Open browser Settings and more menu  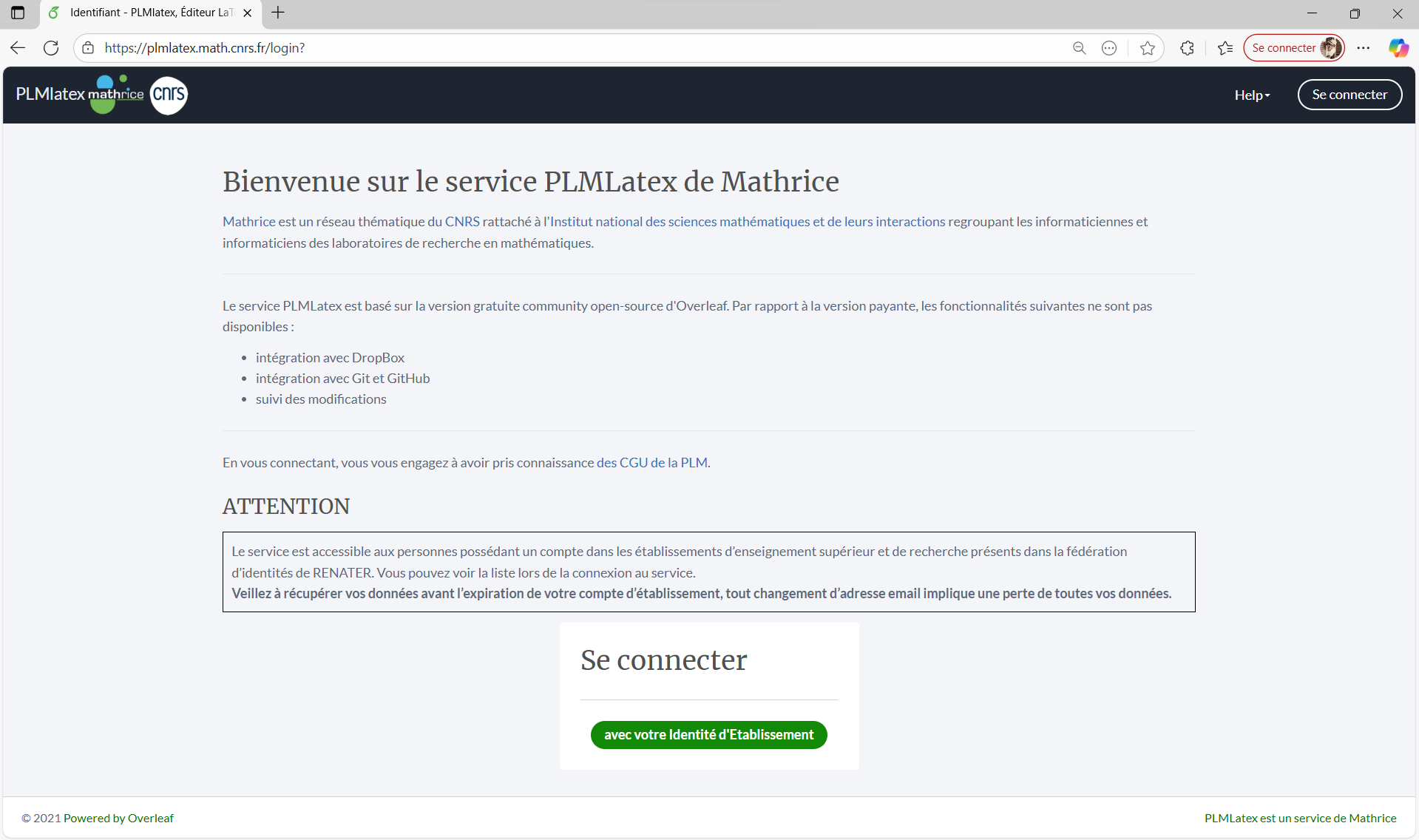(1364, 48)
